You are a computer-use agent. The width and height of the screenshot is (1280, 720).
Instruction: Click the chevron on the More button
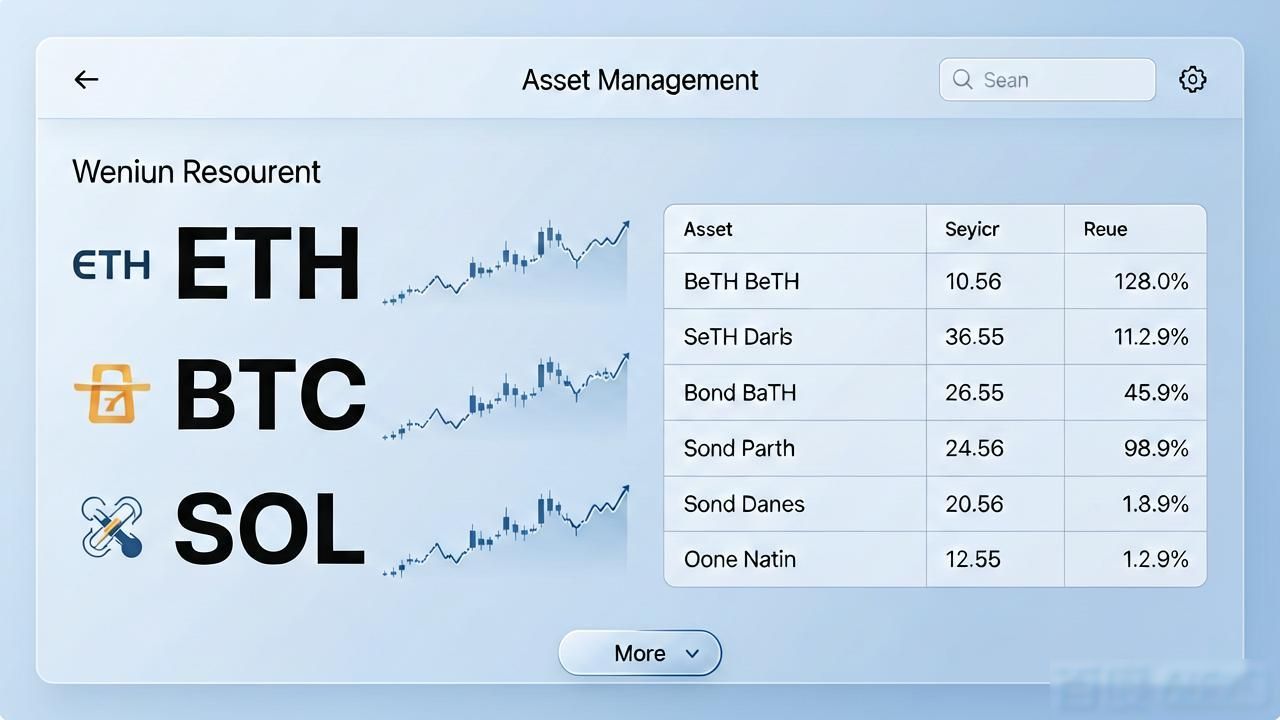[692, 653]
